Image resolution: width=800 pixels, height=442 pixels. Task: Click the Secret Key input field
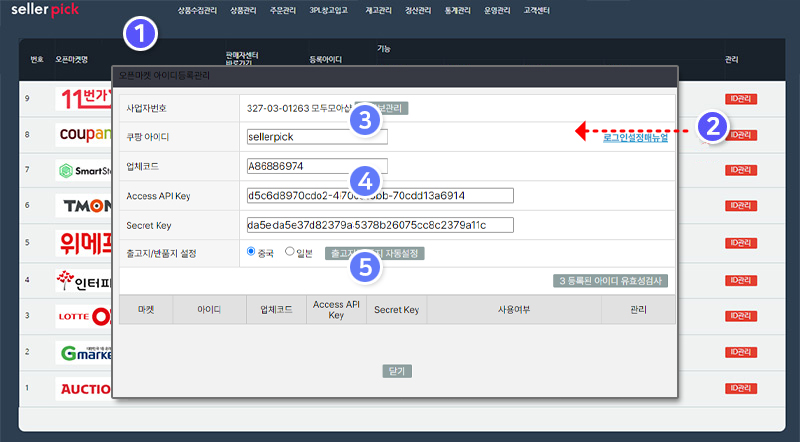coord(379,225)
